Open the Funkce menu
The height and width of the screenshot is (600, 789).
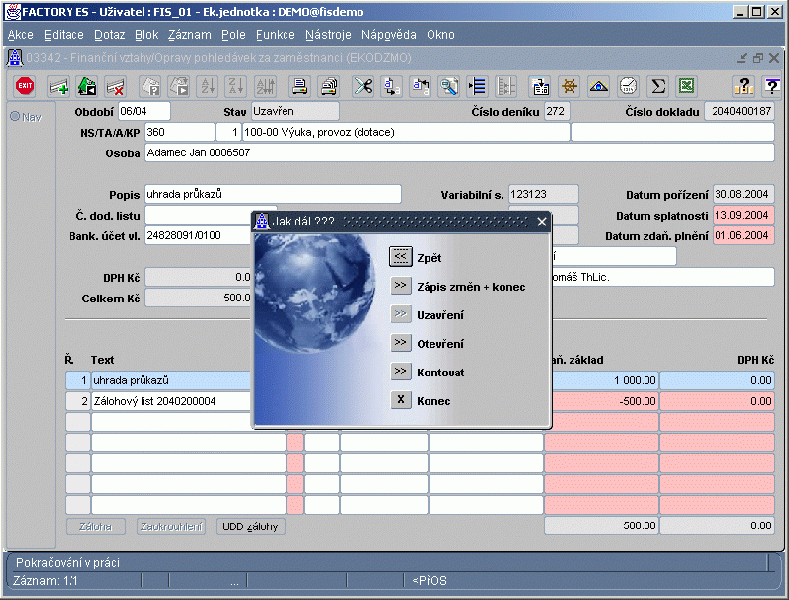click(275, 35)
